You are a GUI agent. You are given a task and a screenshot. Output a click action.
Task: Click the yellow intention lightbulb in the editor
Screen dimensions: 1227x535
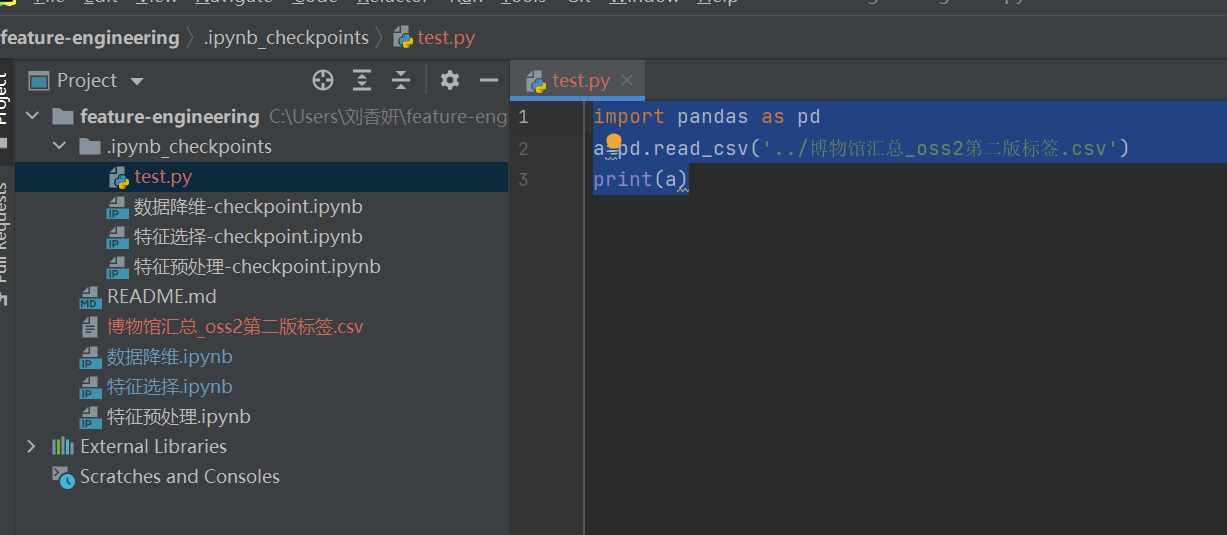click(613, 143)
